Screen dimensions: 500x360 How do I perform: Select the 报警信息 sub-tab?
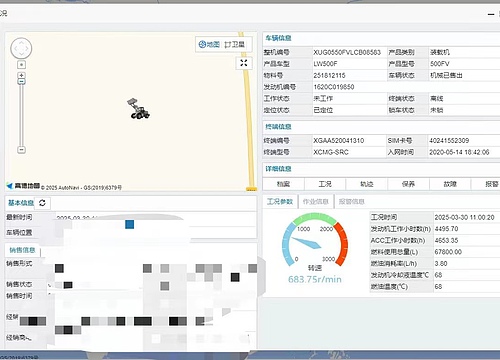pos(352,201)
